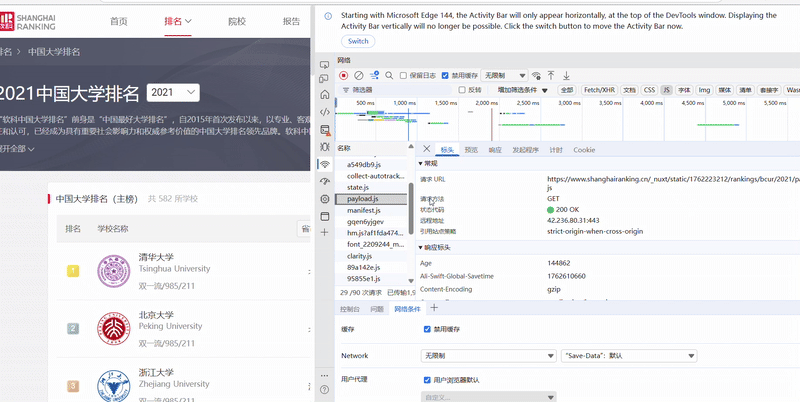800x402 pixels.
Task: Filter requests by CSS type
Action: click(x=649, y=90)
